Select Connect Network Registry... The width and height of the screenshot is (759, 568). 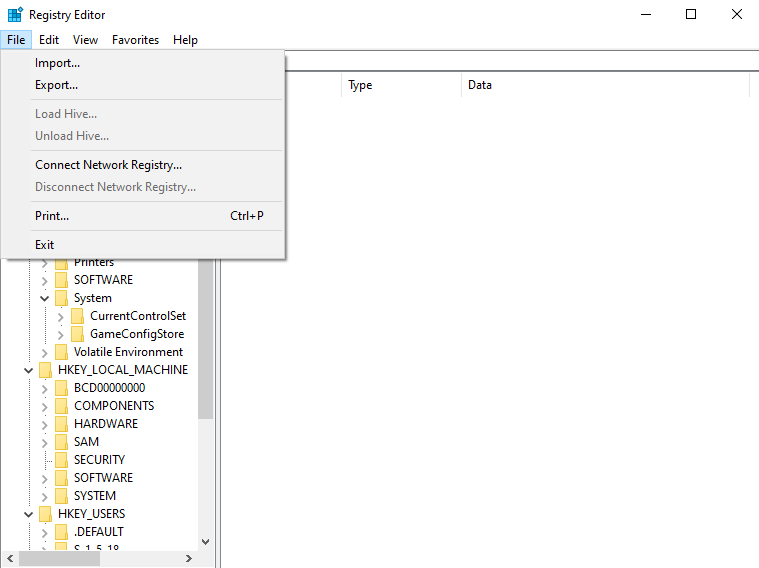coord(143,165)
